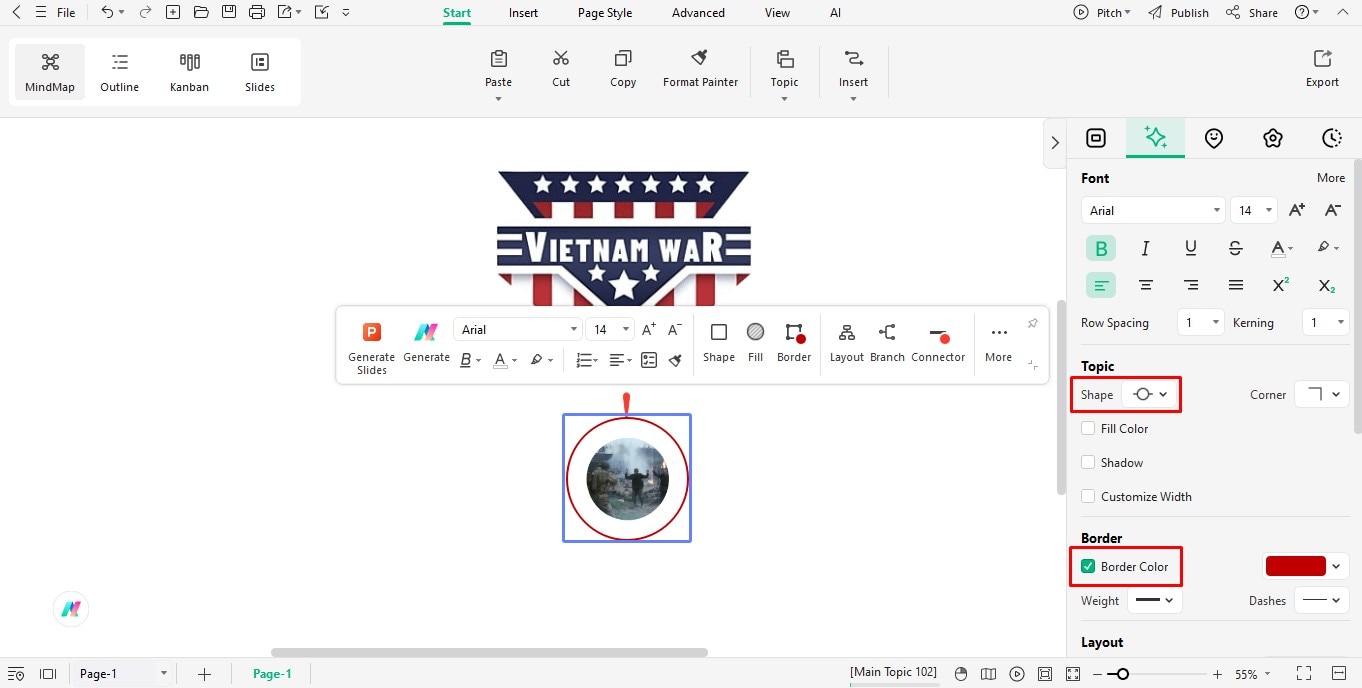This screenshot has height=688, width=1362.
Task: Click the Publish button
Action: pyautogui.click(x=1179, y=13)
